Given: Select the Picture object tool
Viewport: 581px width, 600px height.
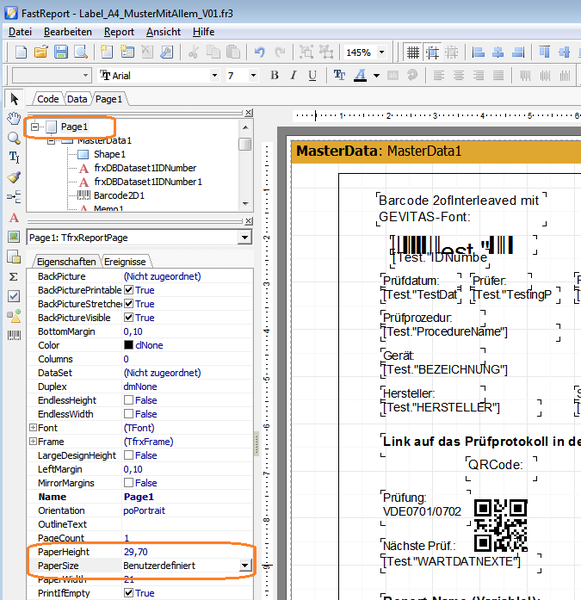Looking at the screenshot, I should (x=14, y=237).
